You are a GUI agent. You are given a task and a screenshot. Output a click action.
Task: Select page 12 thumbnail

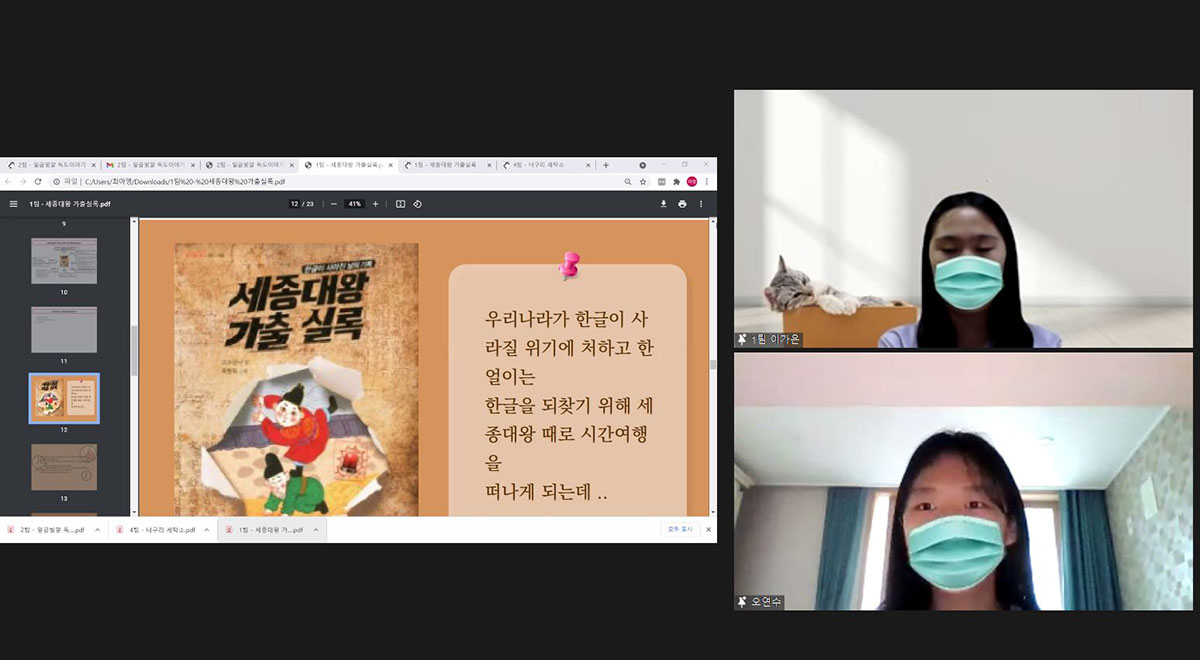pyautogui.click(x=64, y=398)
